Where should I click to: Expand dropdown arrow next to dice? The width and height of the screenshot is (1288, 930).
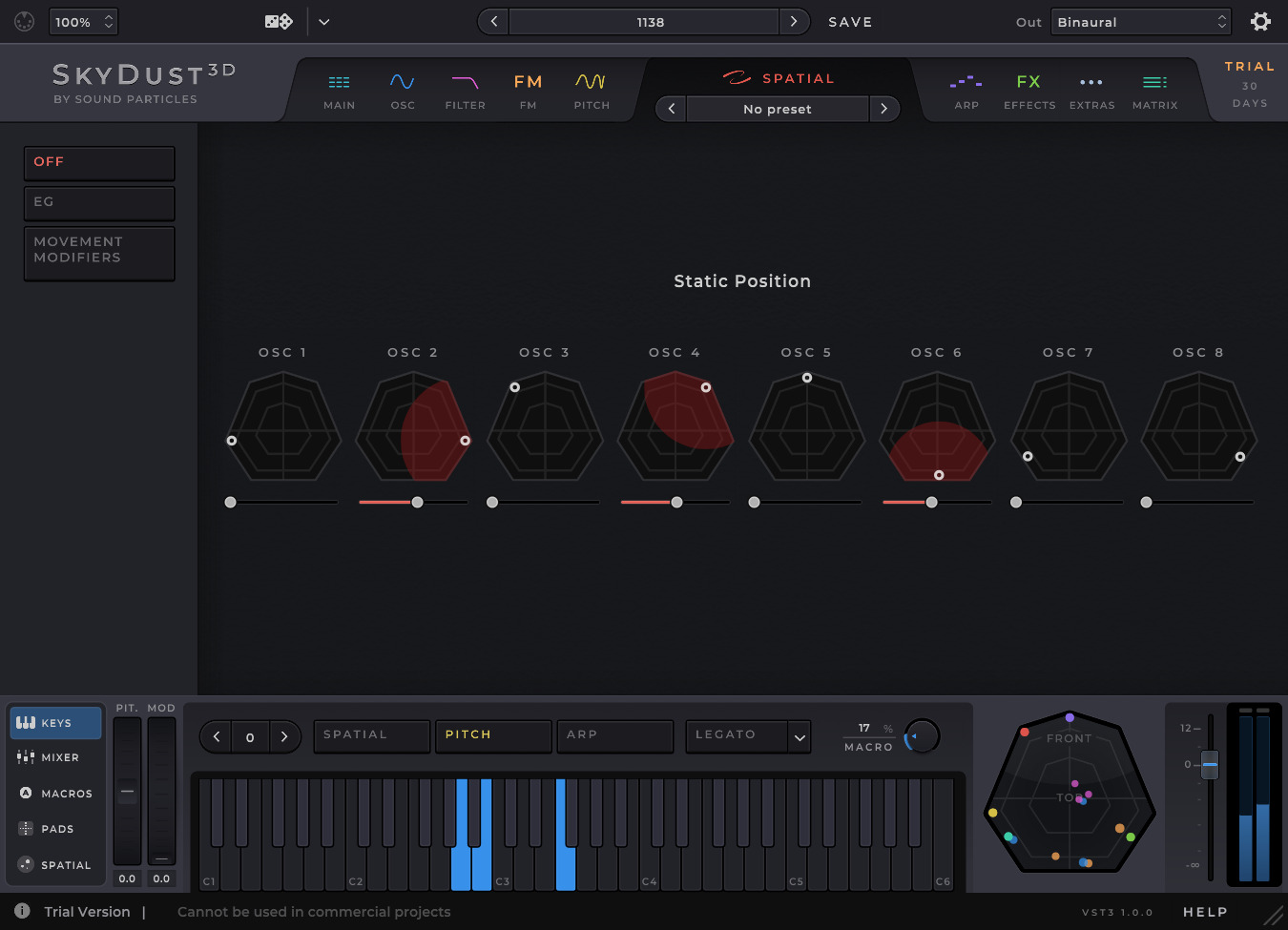[324, 22]
